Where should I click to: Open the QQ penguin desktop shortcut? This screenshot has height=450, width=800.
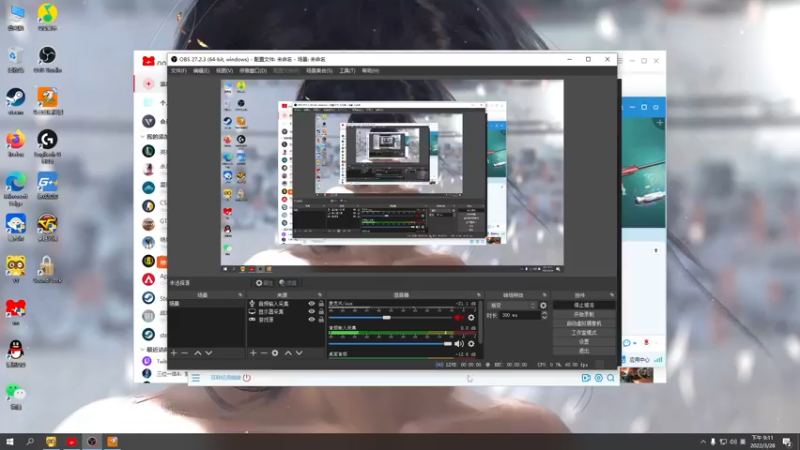16,353
